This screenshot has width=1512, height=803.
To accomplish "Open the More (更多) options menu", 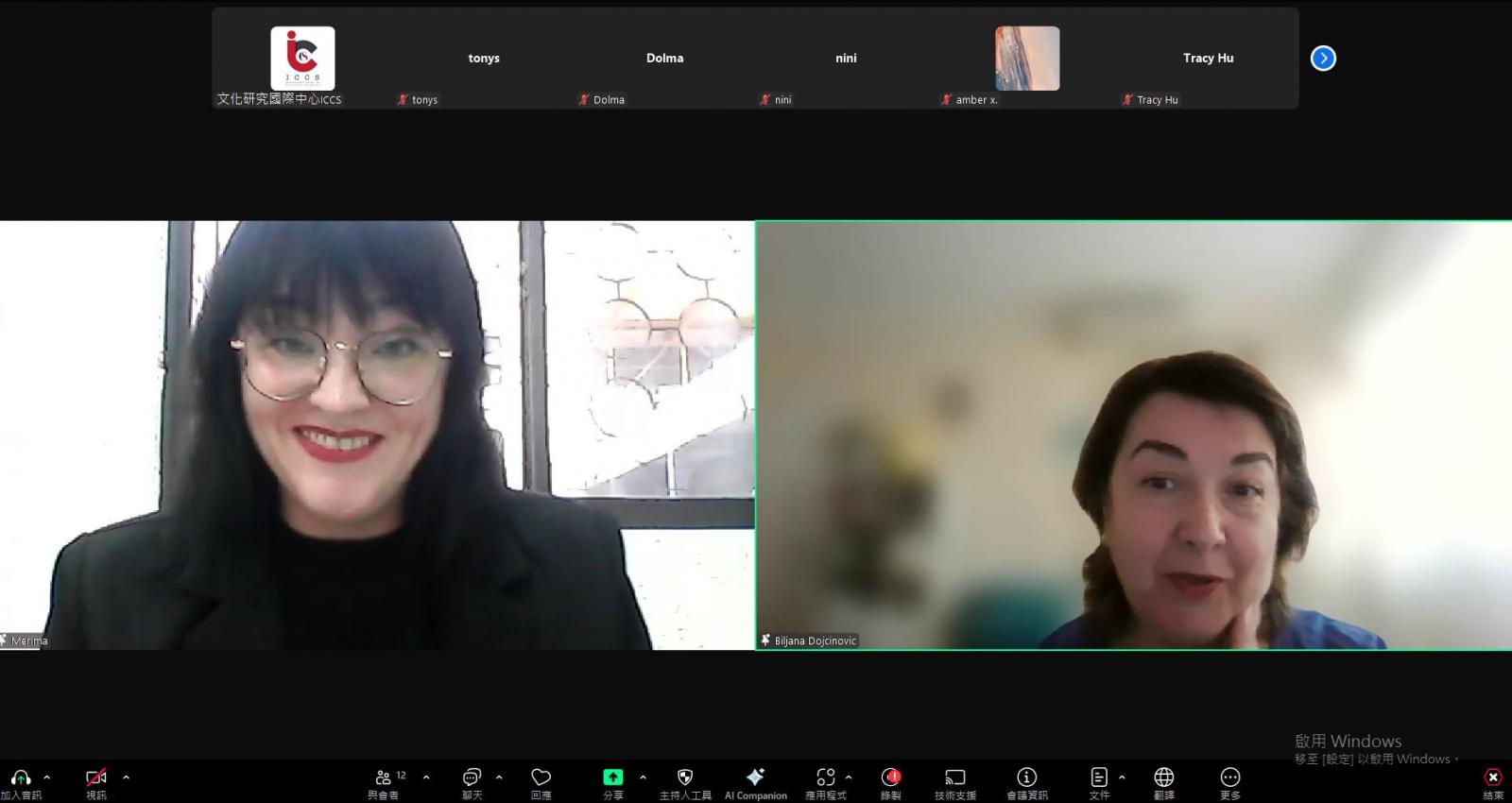I will coord(1229,777).
